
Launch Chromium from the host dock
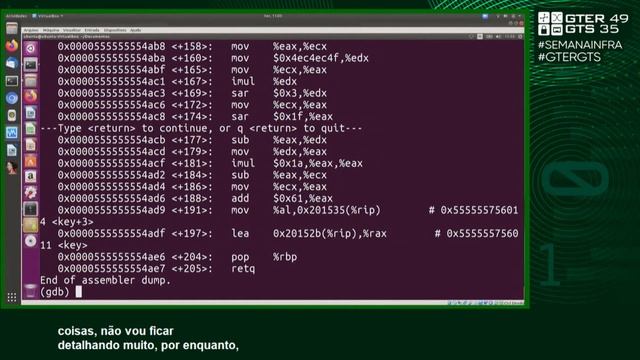[11, 98]
